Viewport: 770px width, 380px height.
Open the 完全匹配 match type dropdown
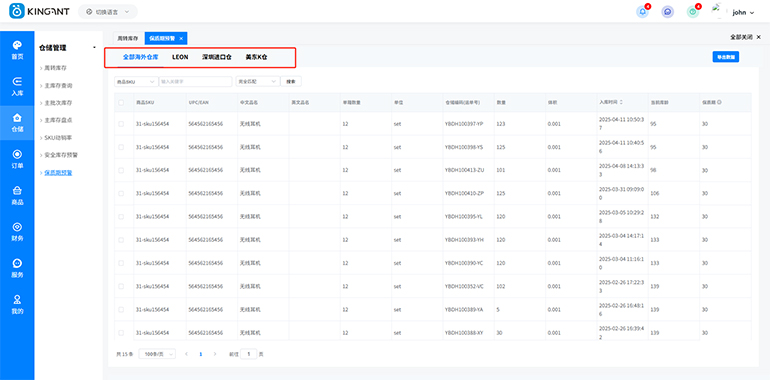point(258,81)
